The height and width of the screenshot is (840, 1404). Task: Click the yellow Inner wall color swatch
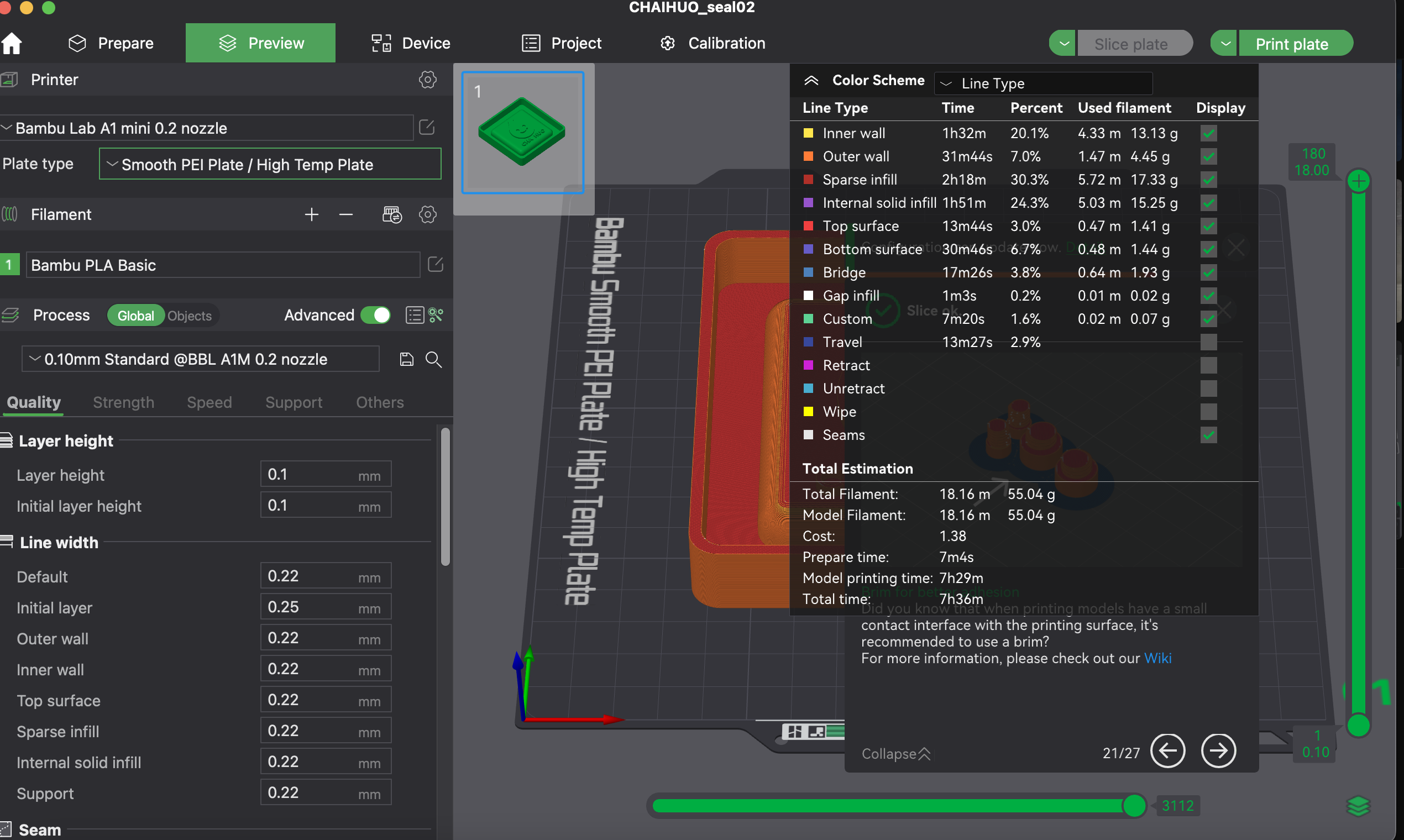(x=809, y=134)
